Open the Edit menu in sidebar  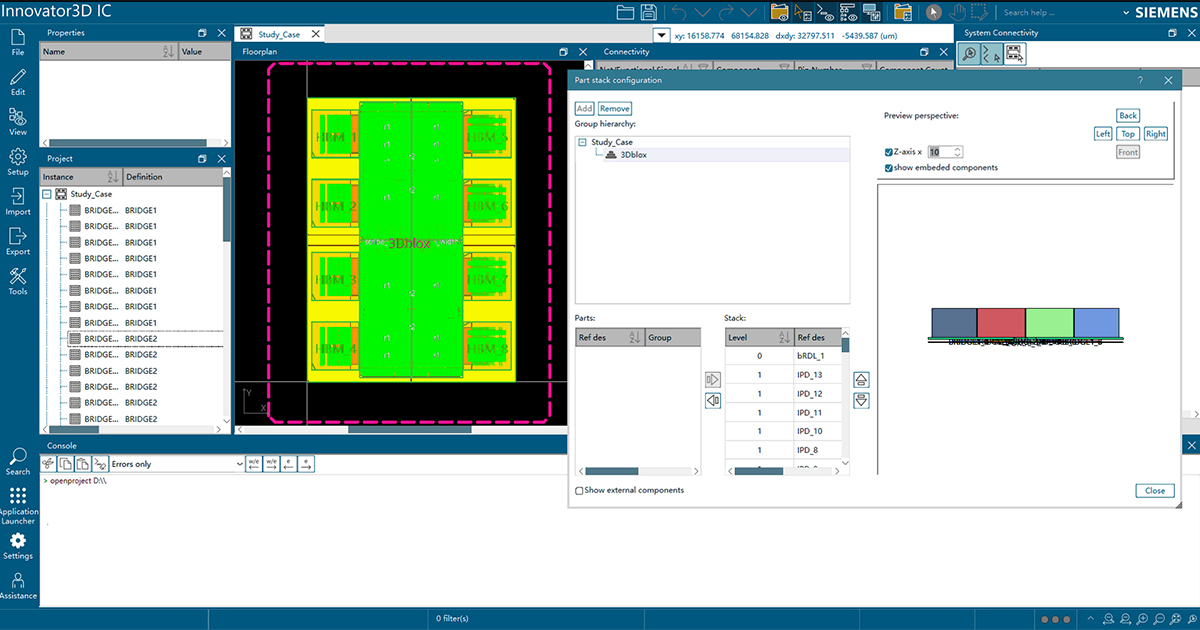[18, 82]
